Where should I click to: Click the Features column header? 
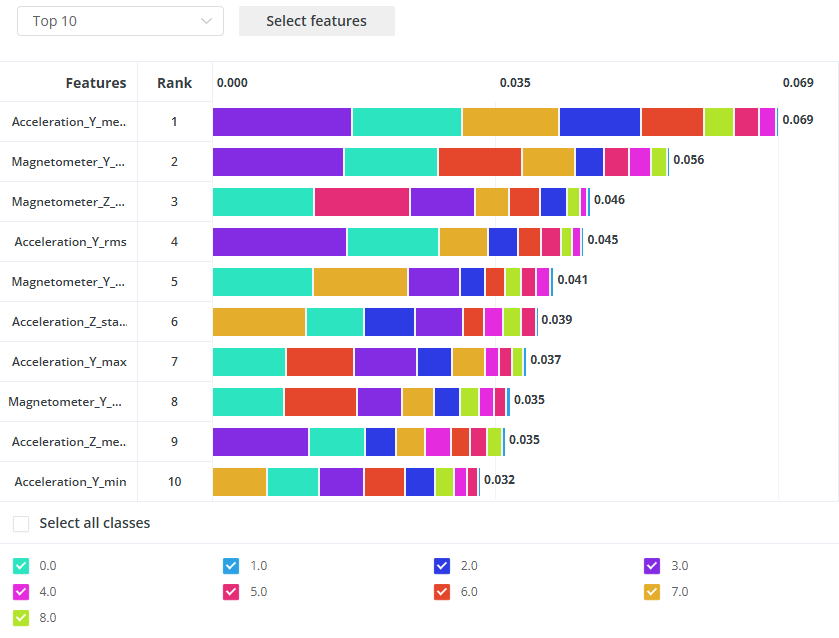[96, 83]
